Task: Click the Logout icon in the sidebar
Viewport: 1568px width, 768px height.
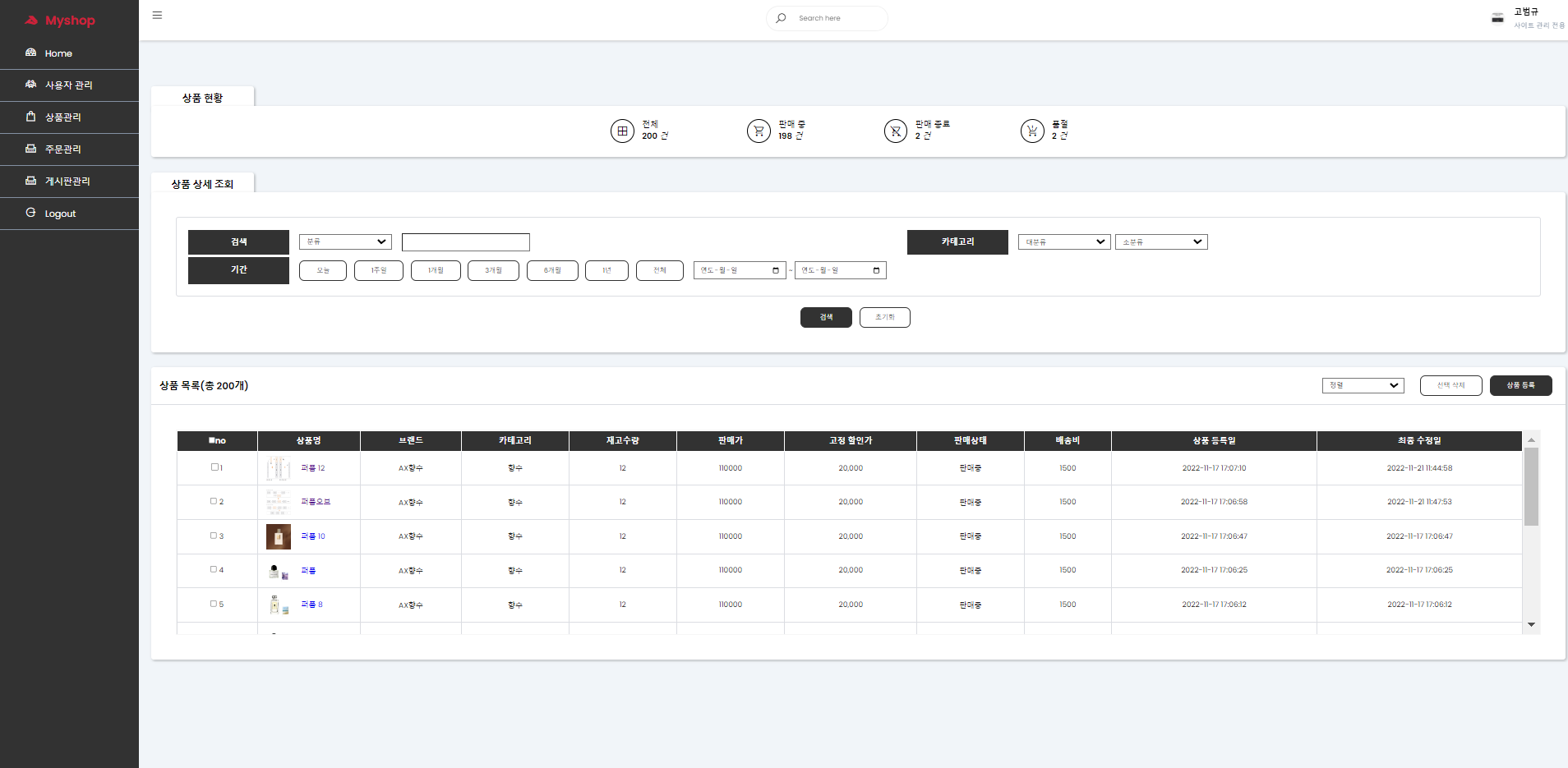Action: pos(30,212)
